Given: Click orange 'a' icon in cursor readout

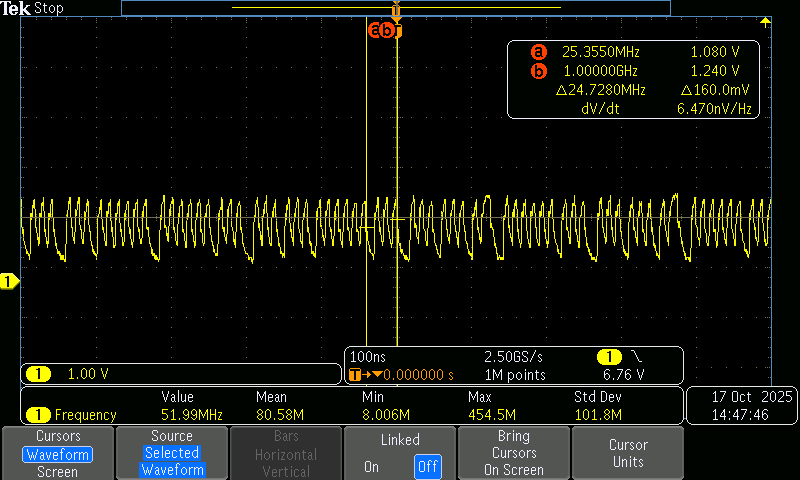Looking at the screenshot, I should (x=539, y=52).
